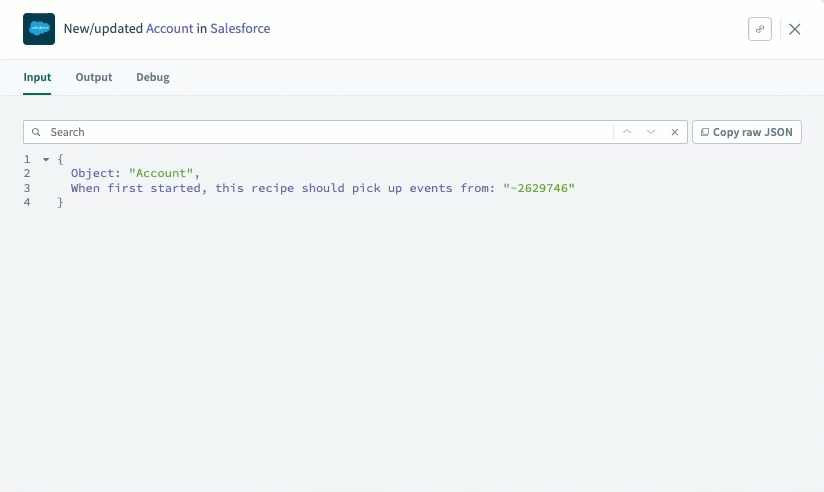The height and width of the screenshot is (492, 824).
Task: Select the Debug tab
Action: click(153, 77)
